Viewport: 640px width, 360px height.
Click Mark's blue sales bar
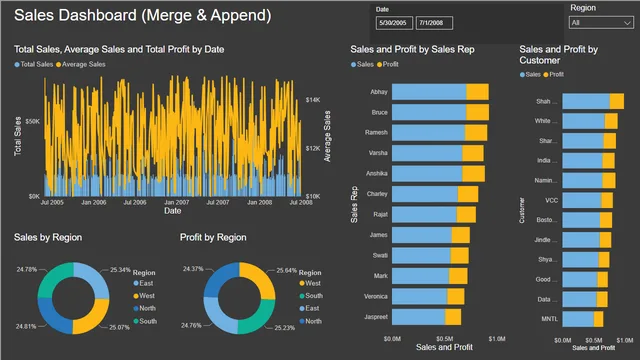pyautogui.click(x=420, y=276)
